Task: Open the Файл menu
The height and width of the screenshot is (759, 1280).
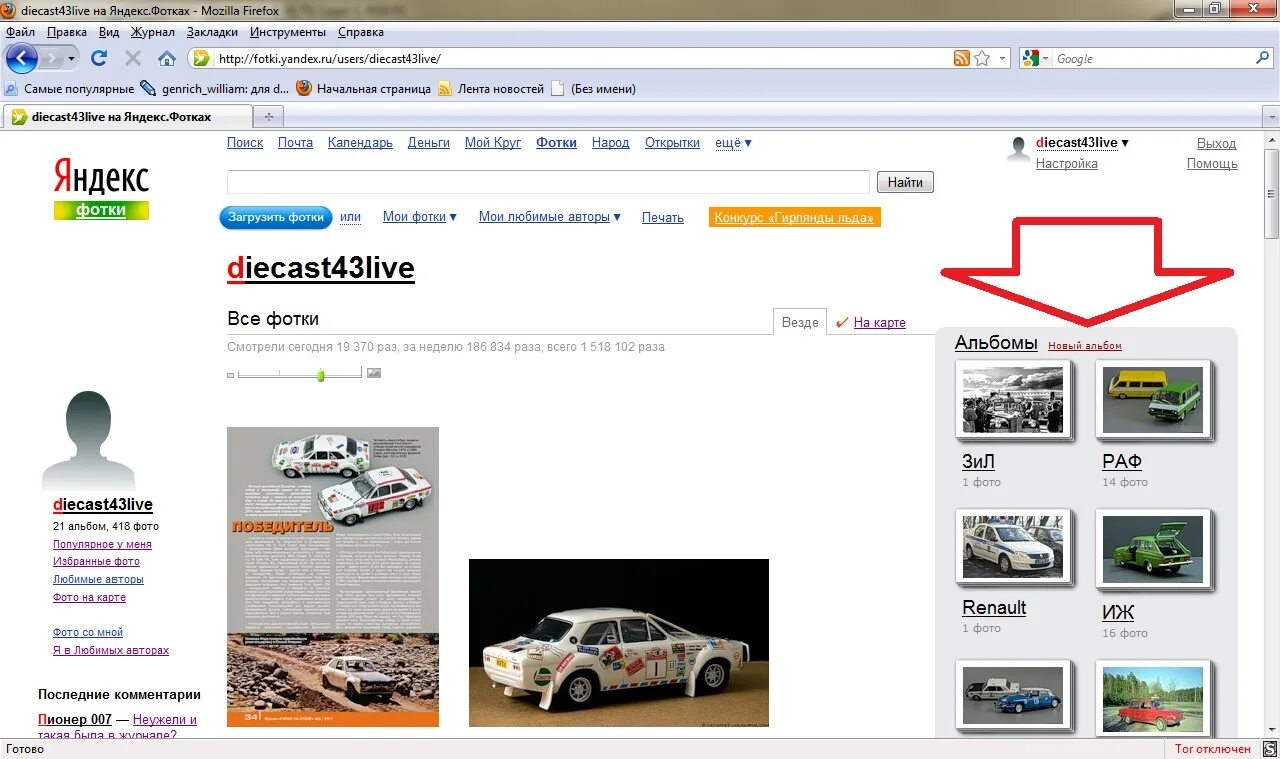Action: (x=20, y=32)
